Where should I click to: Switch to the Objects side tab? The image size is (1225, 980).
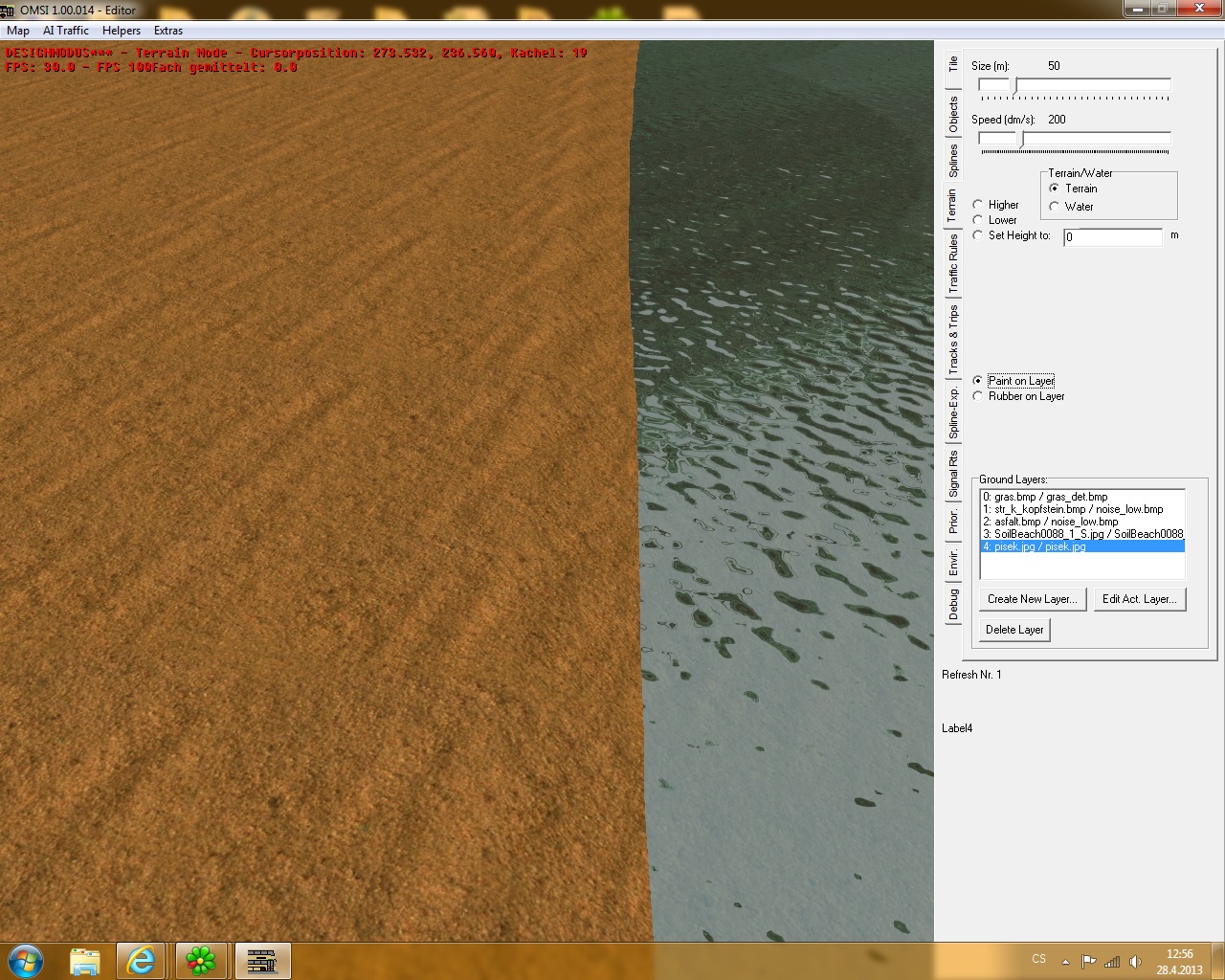coord(953,114)
